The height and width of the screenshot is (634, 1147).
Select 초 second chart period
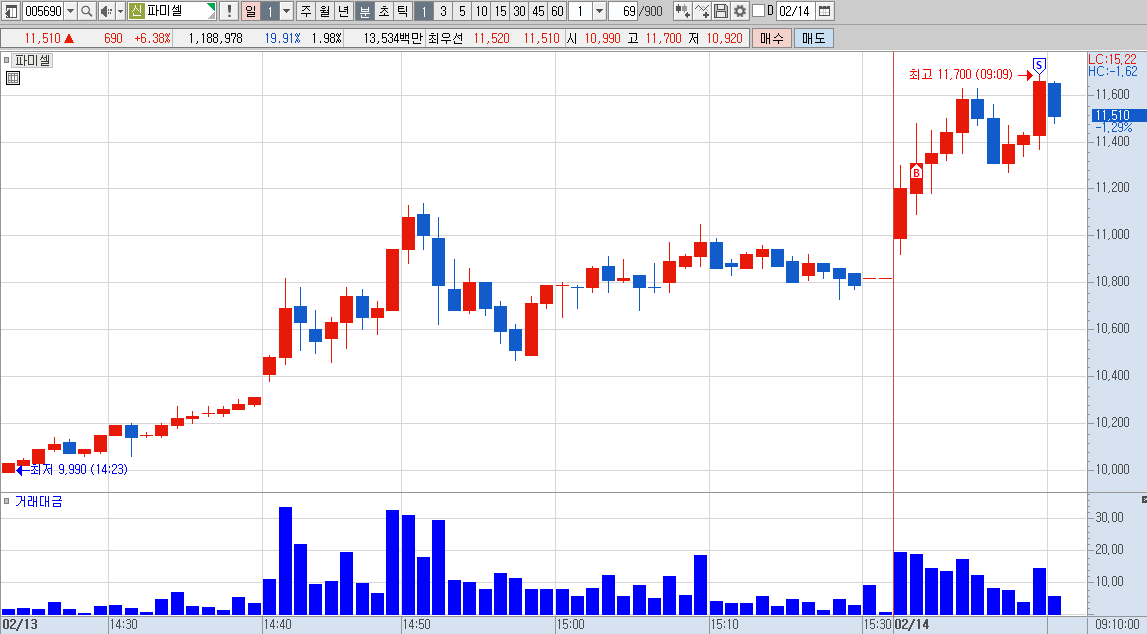click(x=383, y=11)
